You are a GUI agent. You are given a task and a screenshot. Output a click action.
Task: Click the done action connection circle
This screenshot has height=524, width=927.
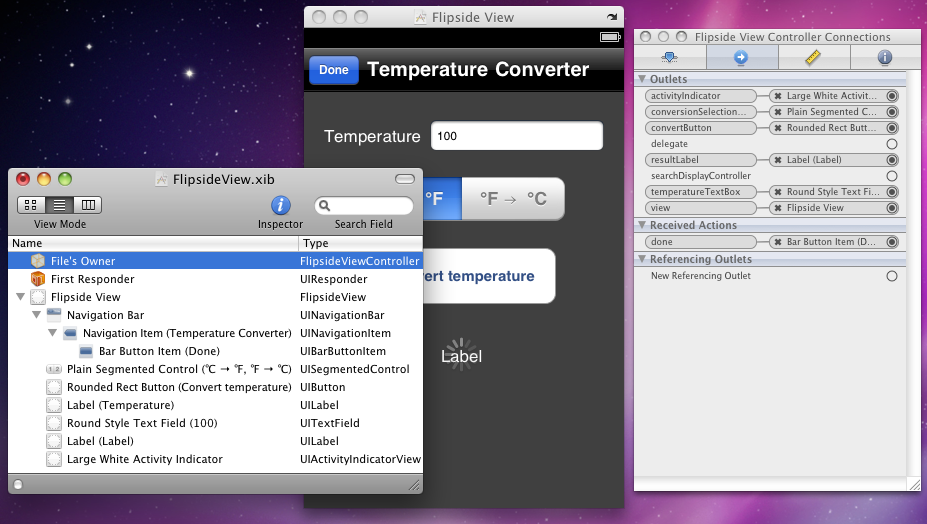pos(892,242)
